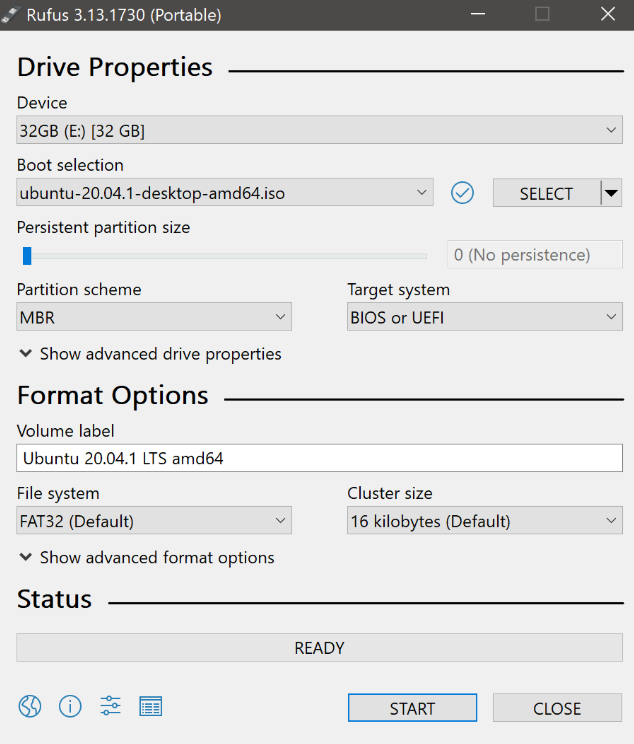This screenshot has width=634, height=744.
Task: Expand Show advanced format options
Action: [147, 558]
